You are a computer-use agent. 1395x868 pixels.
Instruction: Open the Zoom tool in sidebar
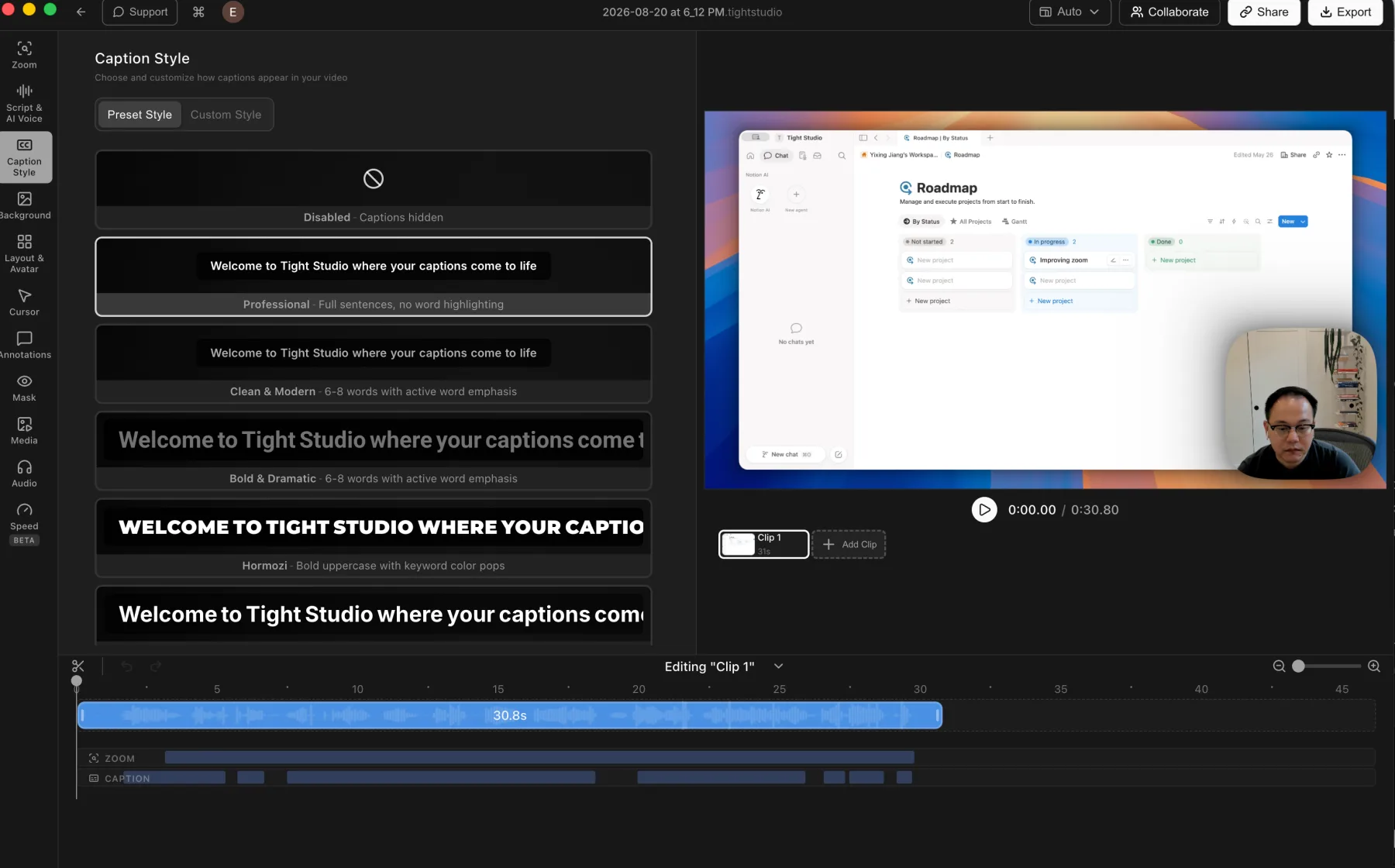coord(24,55)
